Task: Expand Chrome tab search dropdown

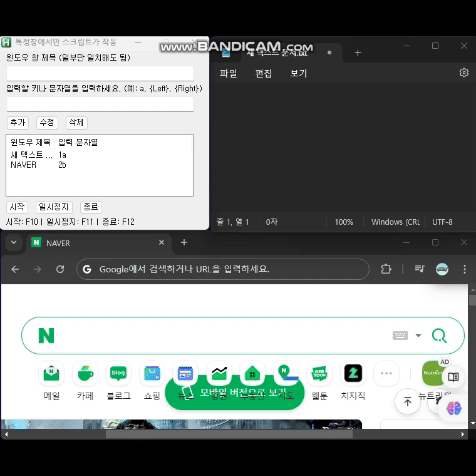Action: pos(14,242)
